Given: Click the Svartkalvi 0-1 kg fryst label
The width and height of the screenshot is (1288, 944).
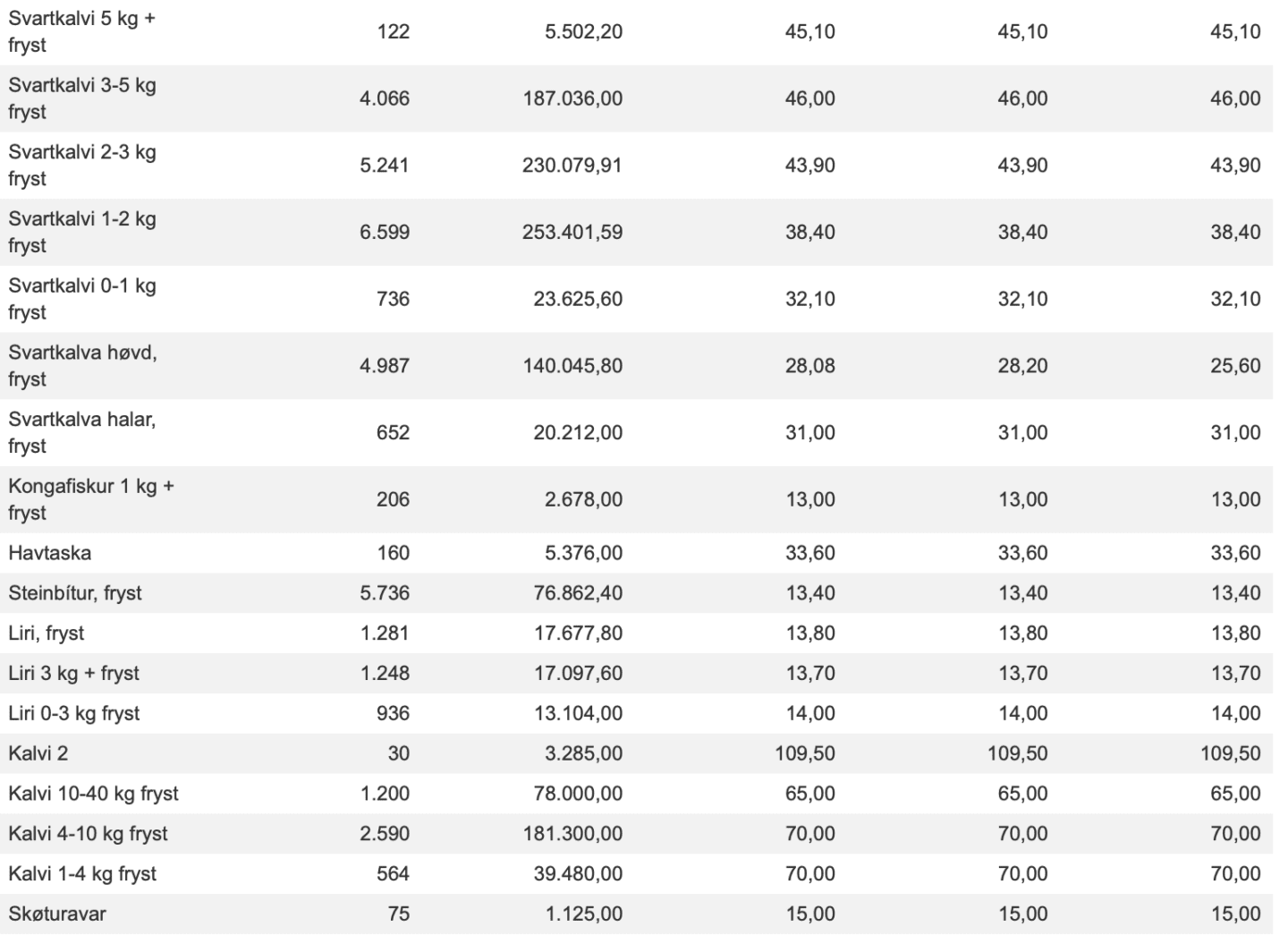Looking at the screenshot, I should [81, 299].
